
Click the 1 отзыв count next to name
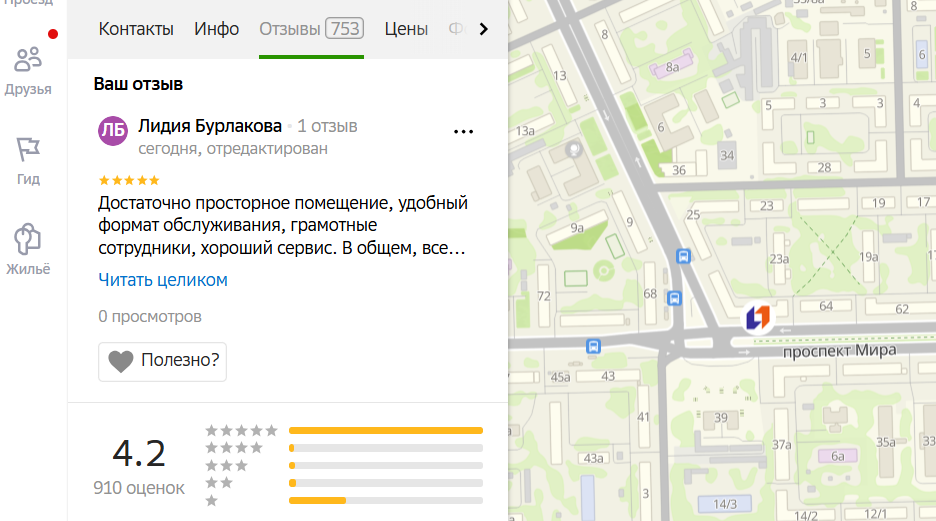click(327, 127)
